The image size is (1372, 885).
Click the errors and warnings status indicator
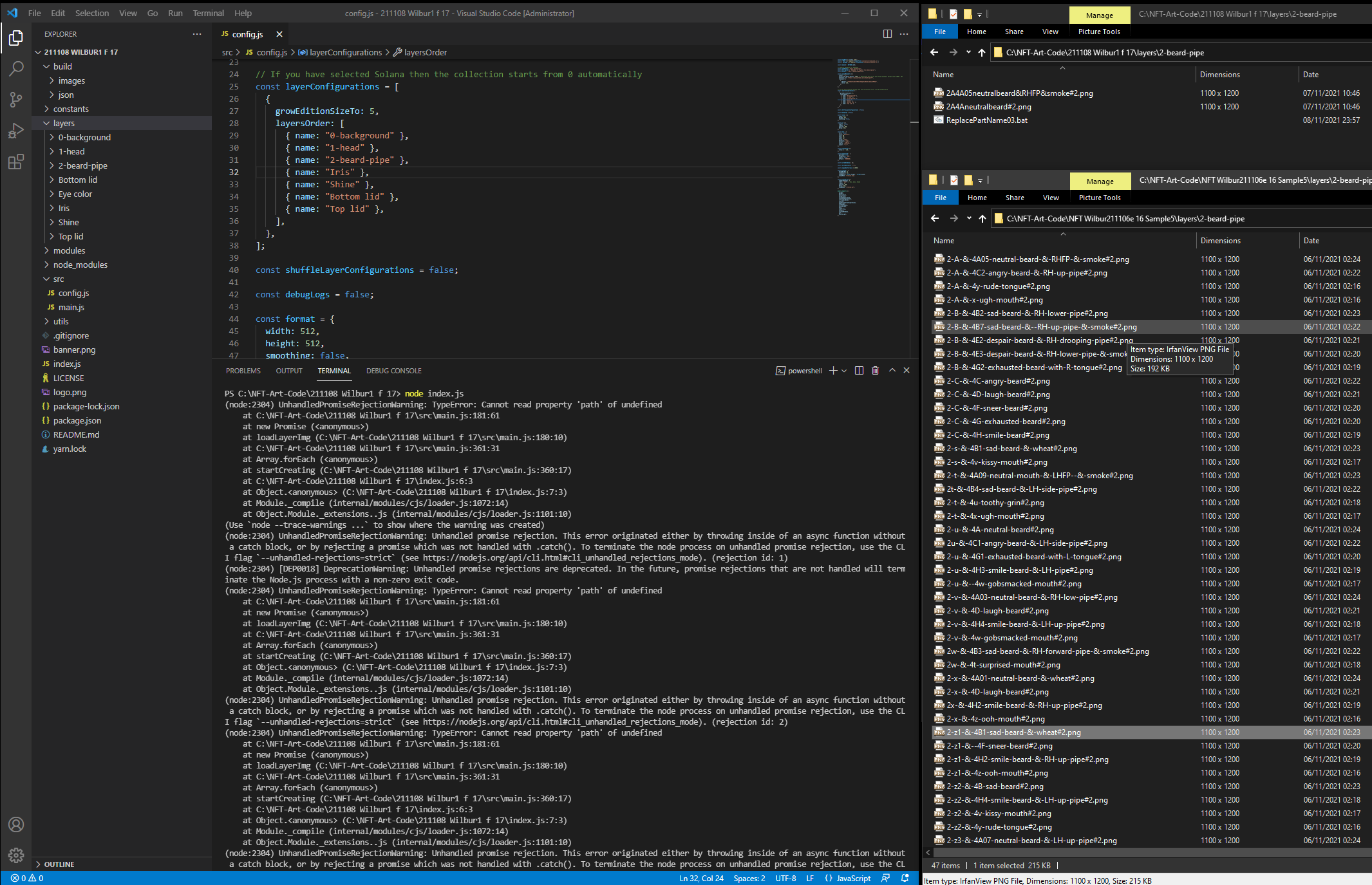27,879
